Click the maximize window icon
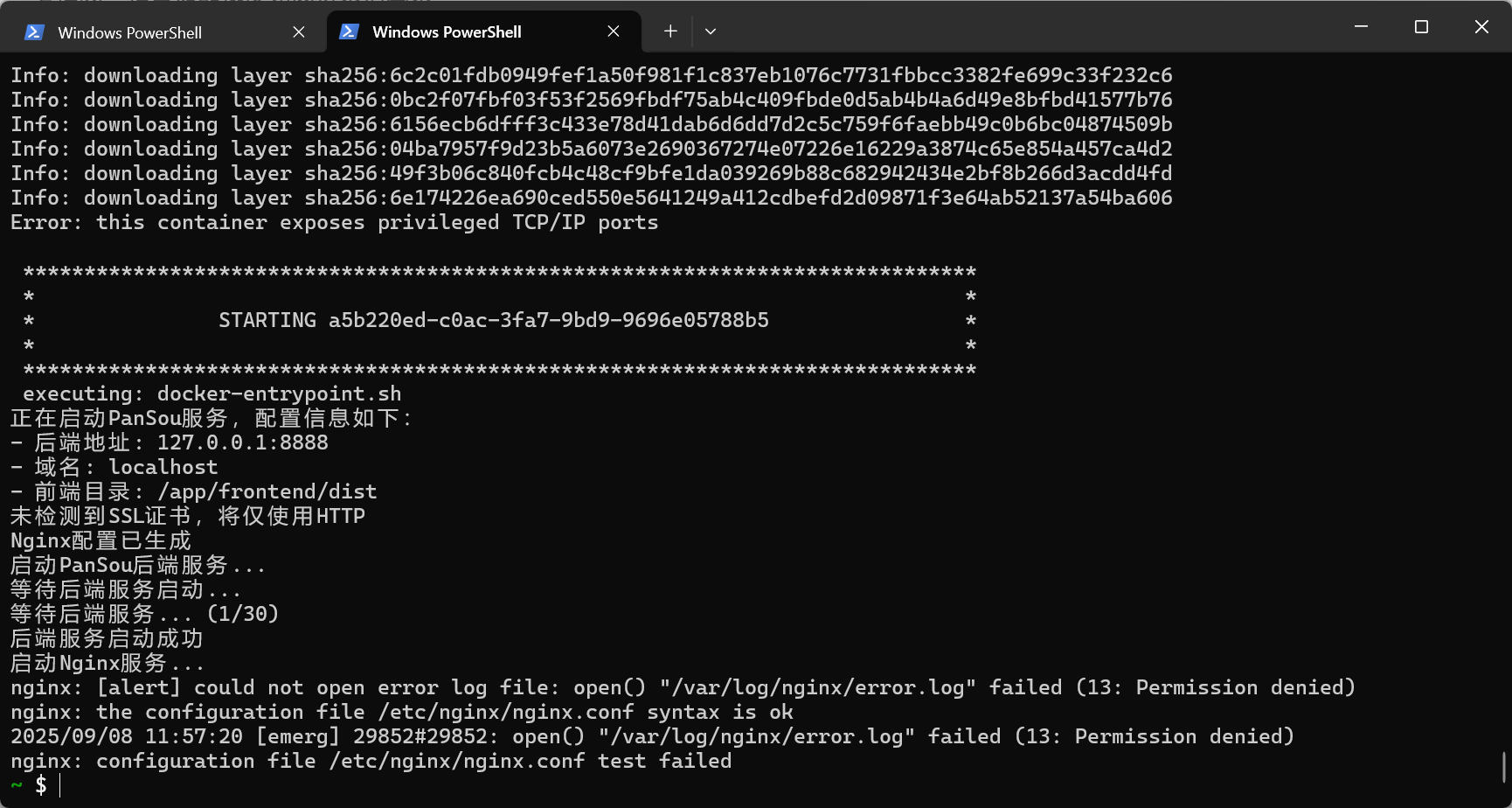This screenshot has height=808, width=1512. (x=1421, y=27)
